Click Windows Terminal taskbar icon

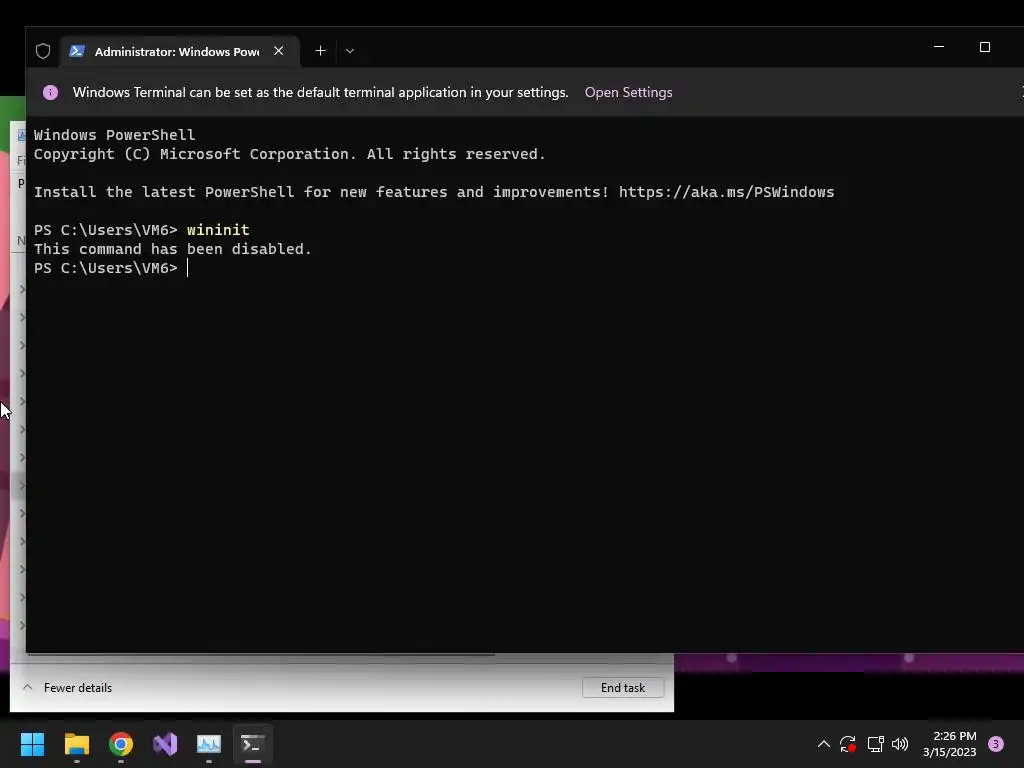(253, 744)
